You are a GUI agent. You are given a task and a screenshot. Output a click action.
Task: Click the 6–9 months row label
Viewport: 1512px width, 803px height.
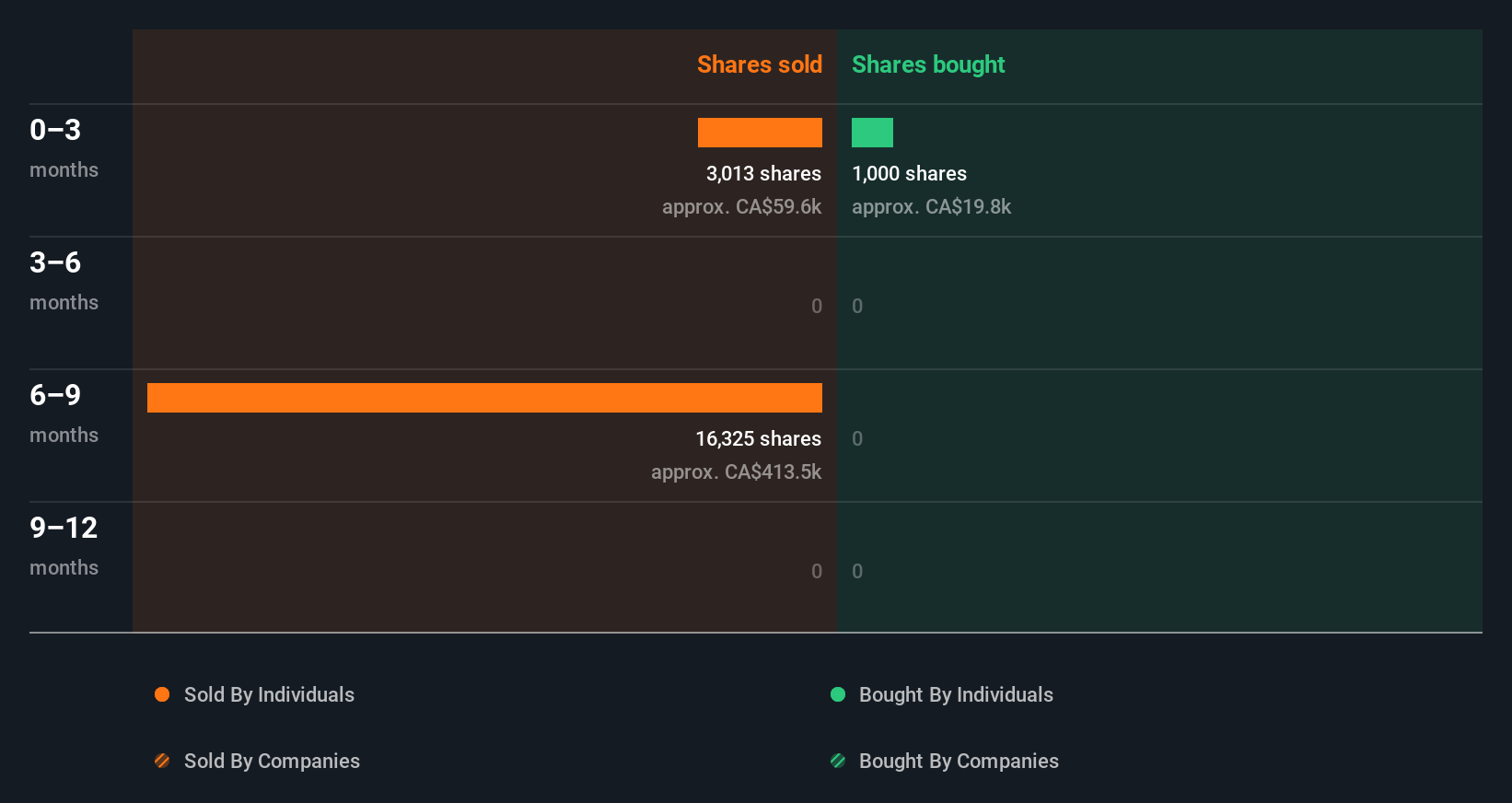[64, 413]
